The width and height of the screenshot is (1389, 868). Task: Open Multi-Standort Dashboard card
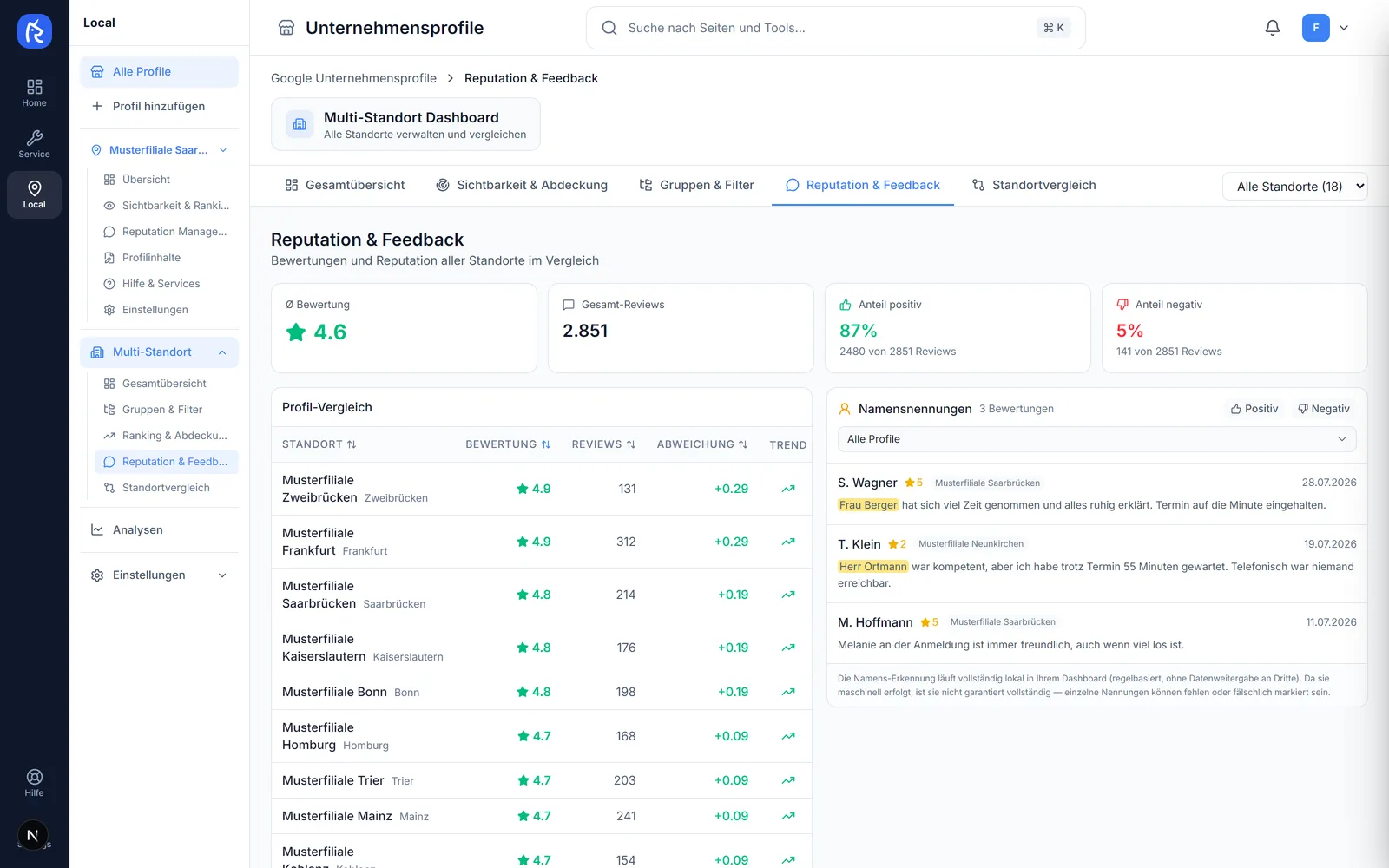(405, 124)
